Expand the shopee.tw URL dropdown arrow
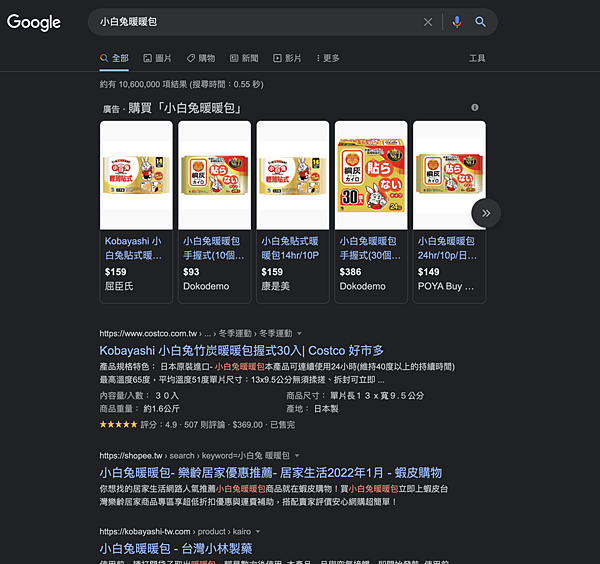600x564 pixels. click(297, 456)
